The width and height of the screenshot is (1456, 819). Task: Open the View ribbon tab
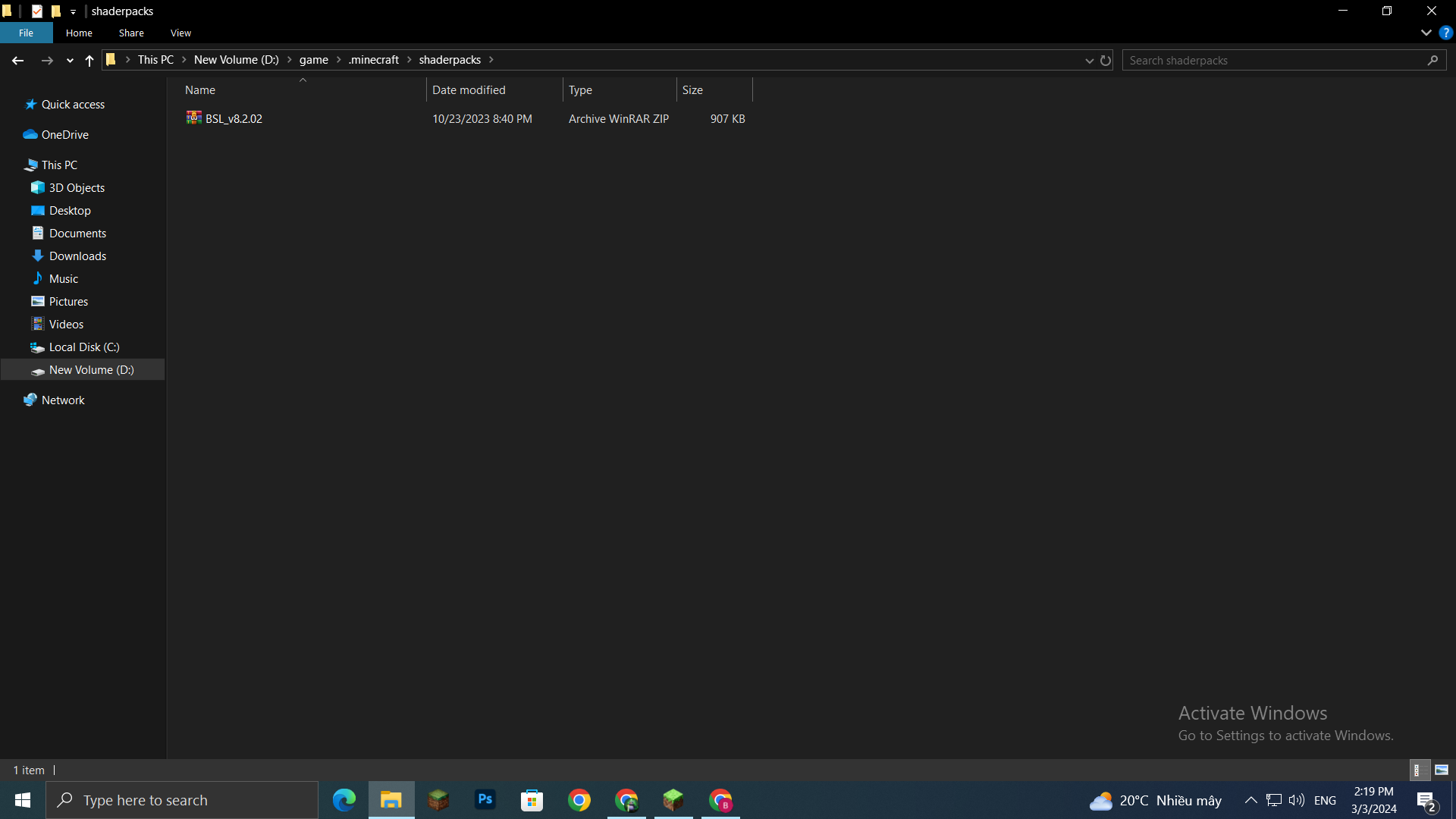(x=180, y=33)
